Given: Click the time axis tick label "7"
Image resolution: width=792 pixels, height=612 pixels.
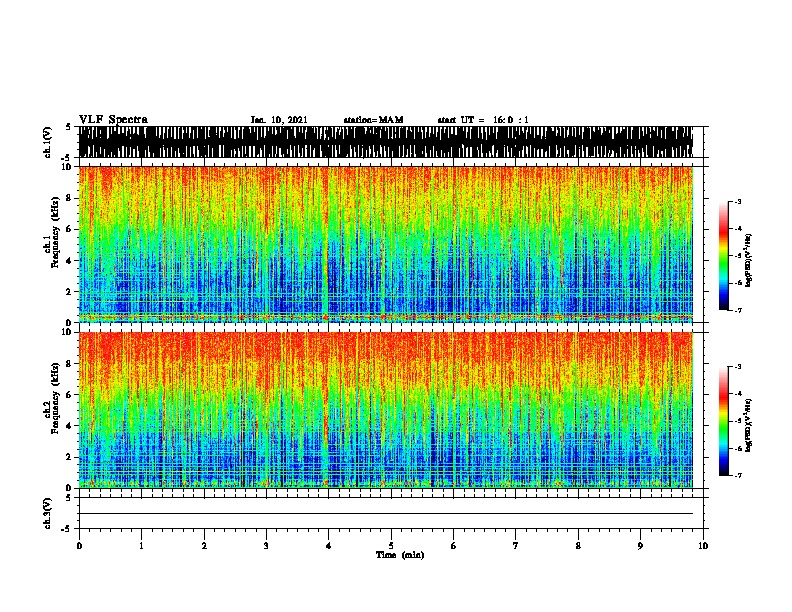Looking at the screenshot, I should pyautogui.click(x=516, y=546).
